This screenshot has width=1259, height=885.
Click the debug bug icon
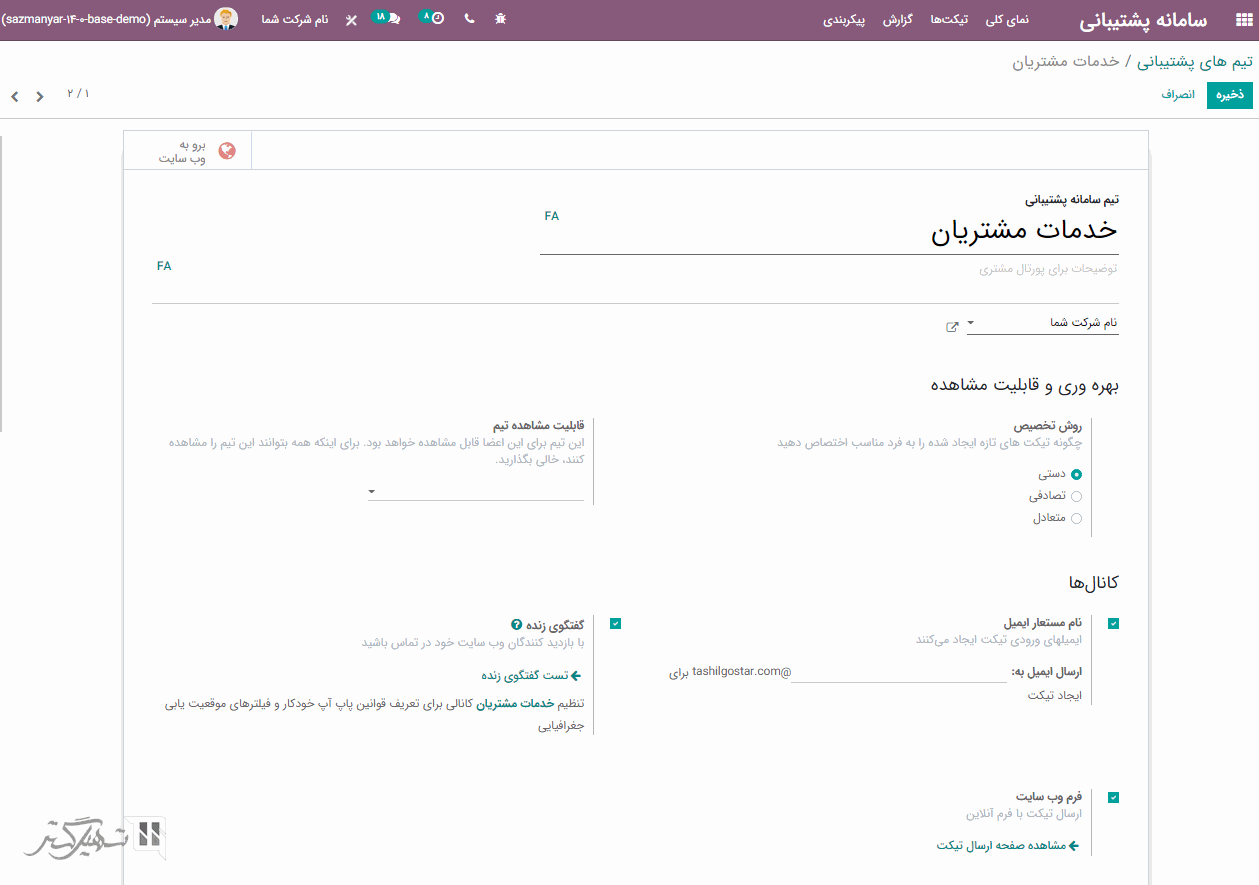[500, 19]
